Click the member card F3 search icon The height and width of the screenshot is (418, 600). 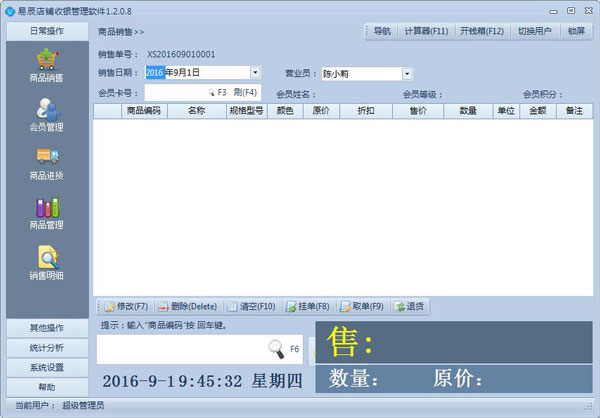click(212, 93)
